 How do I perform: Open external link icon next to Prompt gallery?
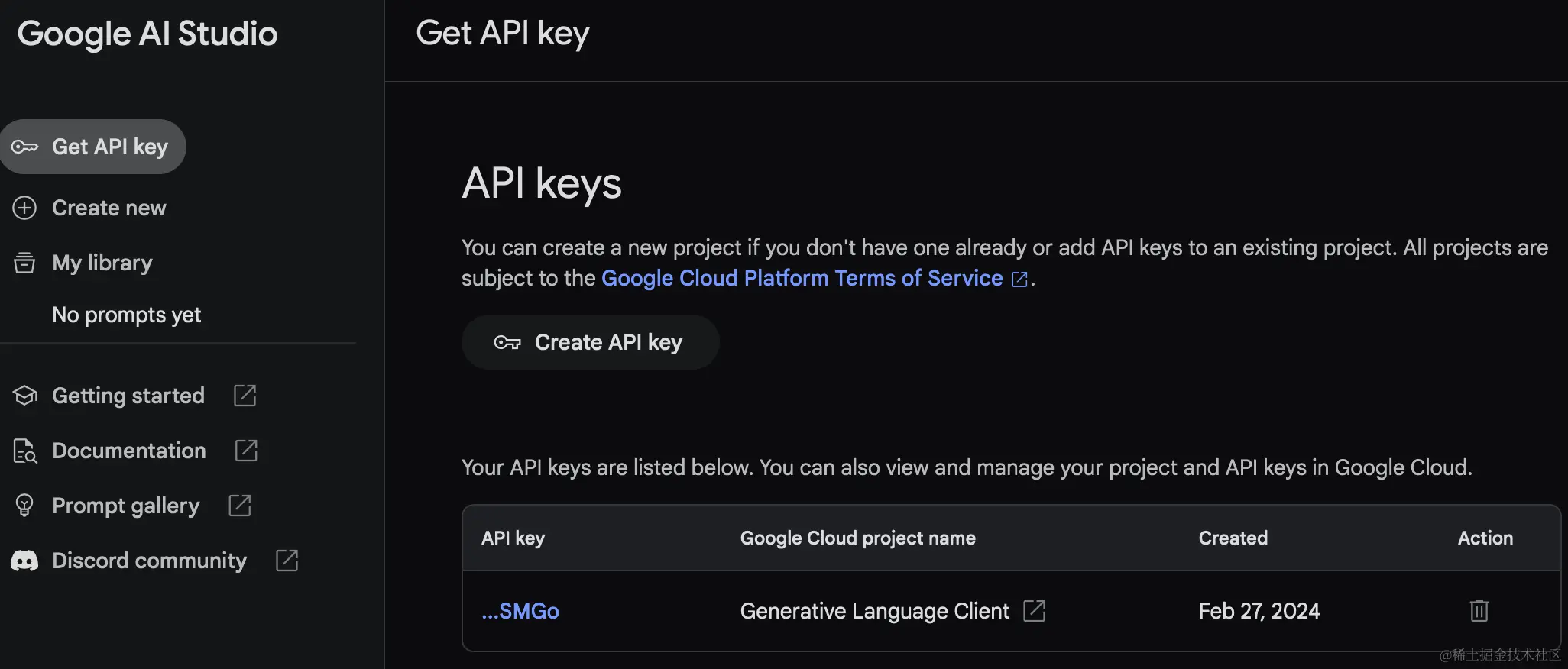(x=240, y=506)
